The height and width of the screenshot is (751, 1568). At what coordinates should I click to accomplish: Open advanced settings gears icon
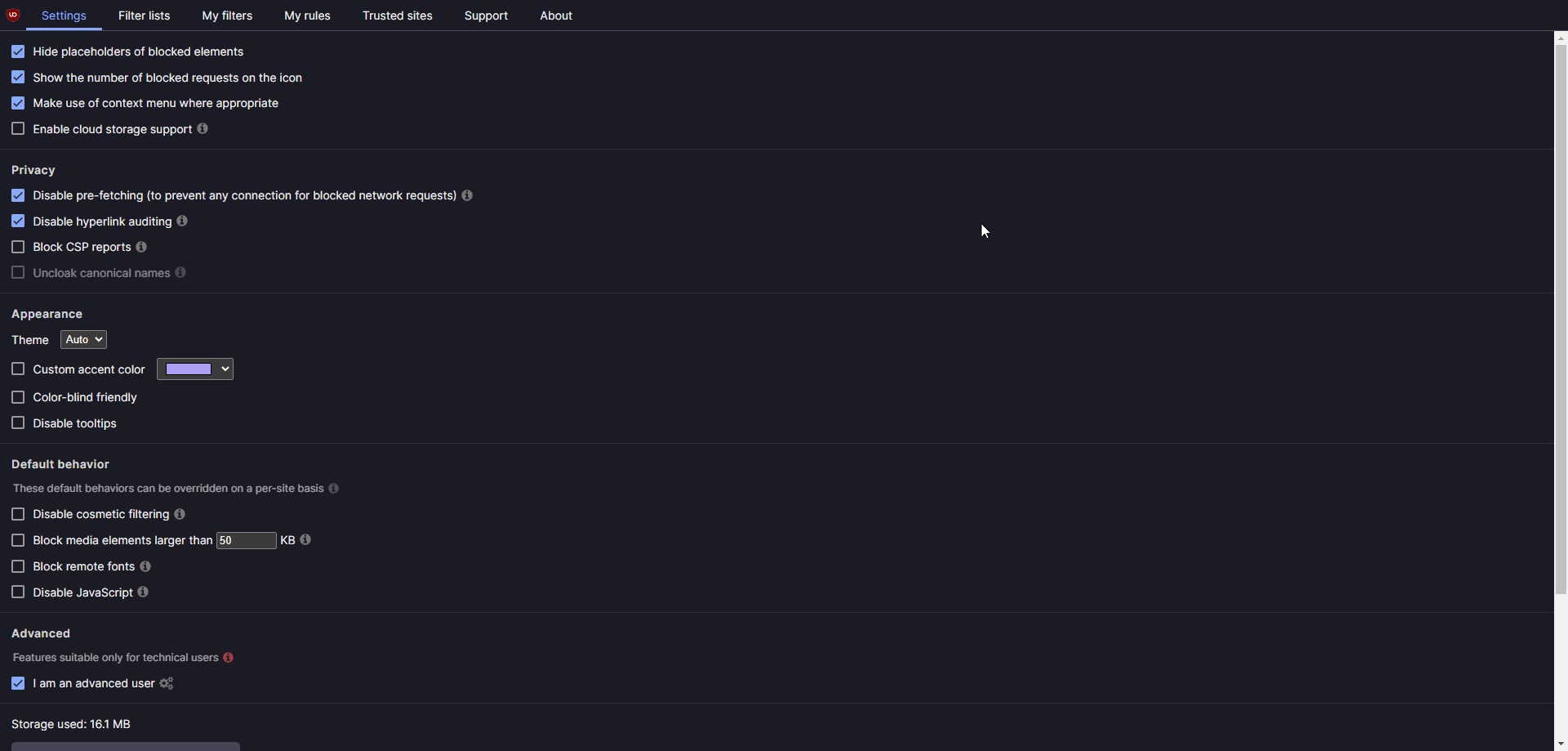(x=167, y=683)
